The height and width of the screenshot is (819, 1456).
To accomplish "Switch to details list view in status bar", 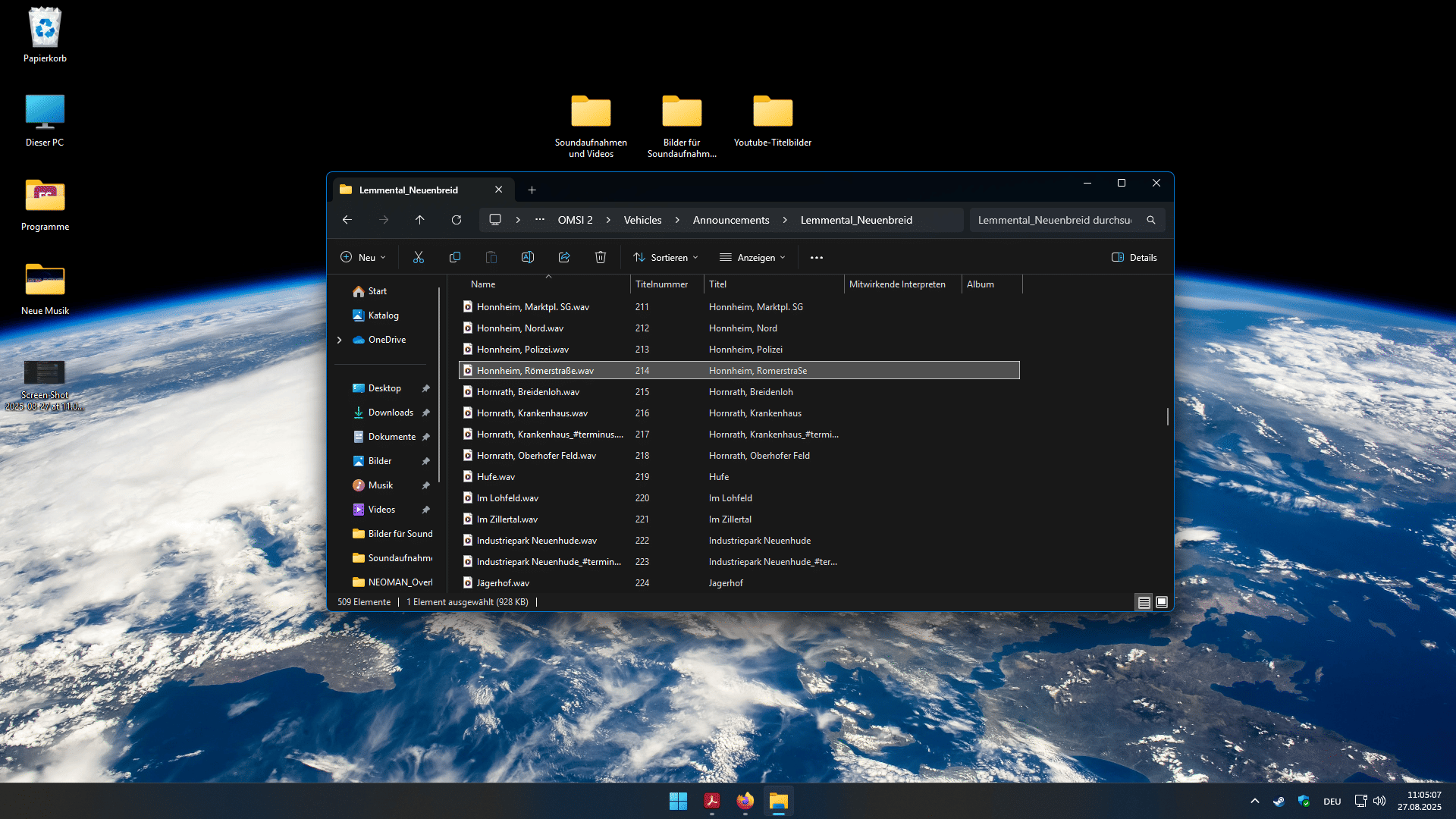I will (1144, 602).
